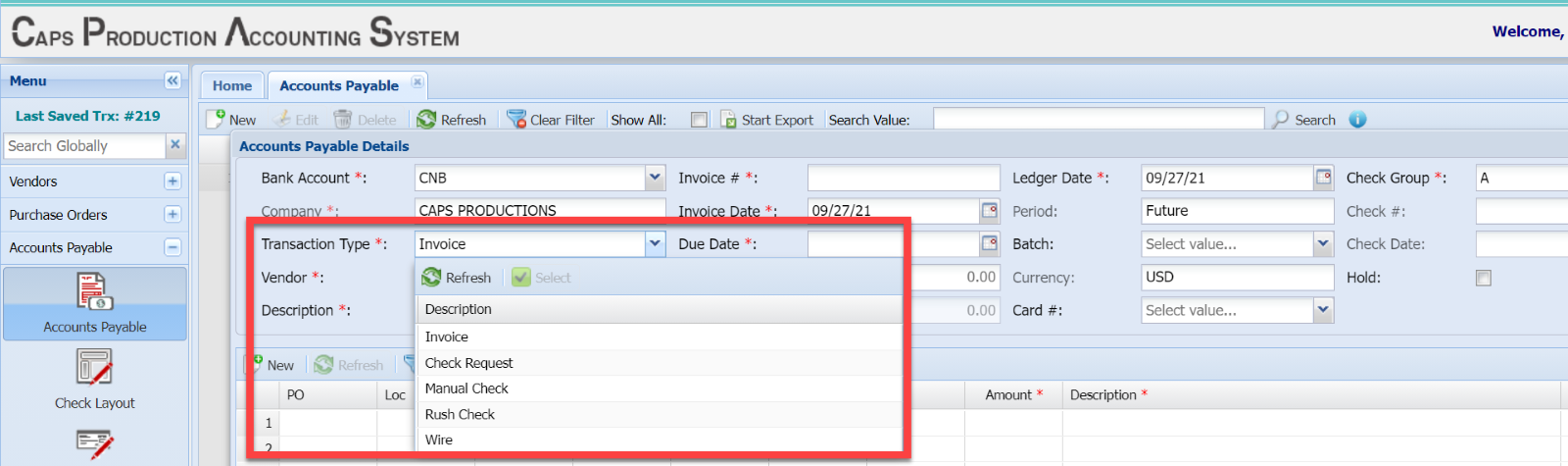
Task: Open the Invoice Date calendar picker
Action: point(990,210)
